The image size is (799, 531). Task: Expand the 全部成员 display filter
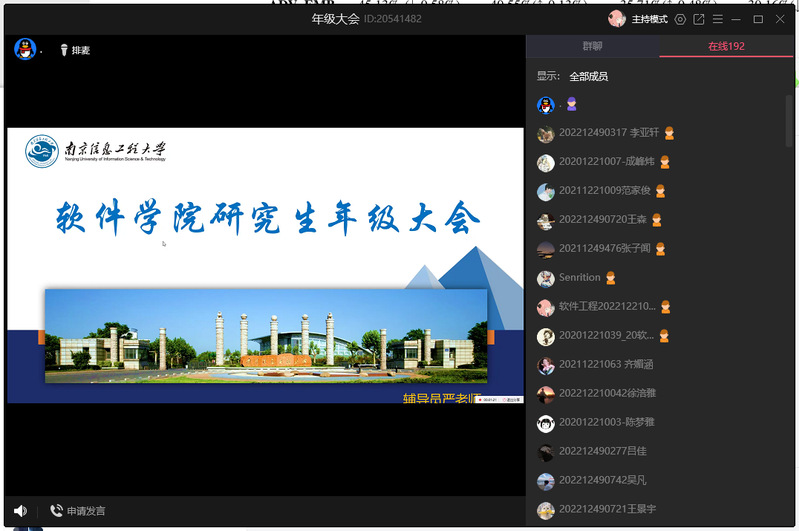(x=588, y=76)
